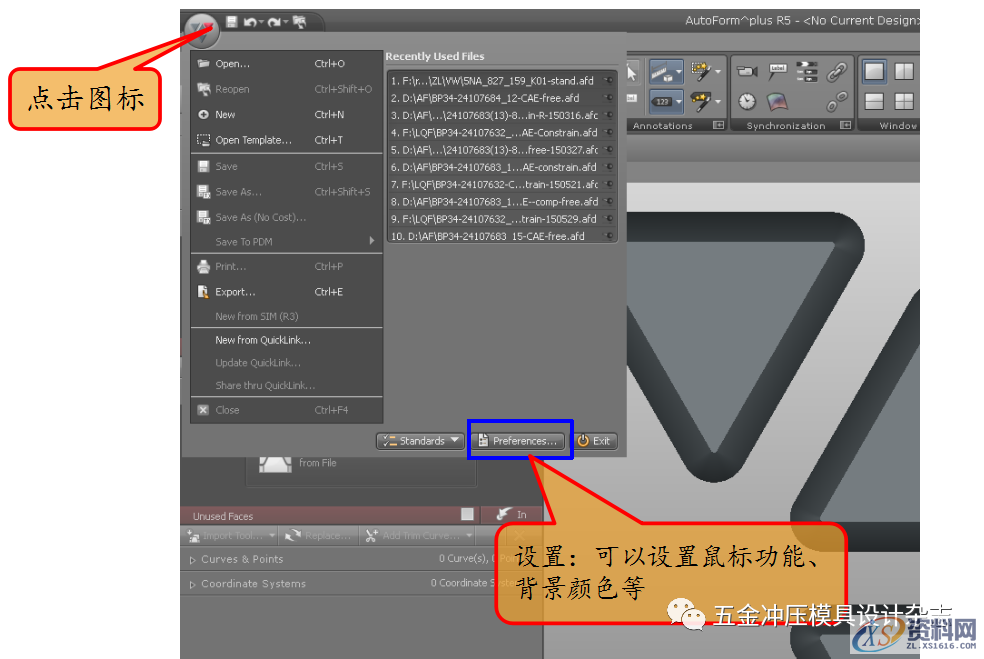Click the Exit button

pos(596,440)
